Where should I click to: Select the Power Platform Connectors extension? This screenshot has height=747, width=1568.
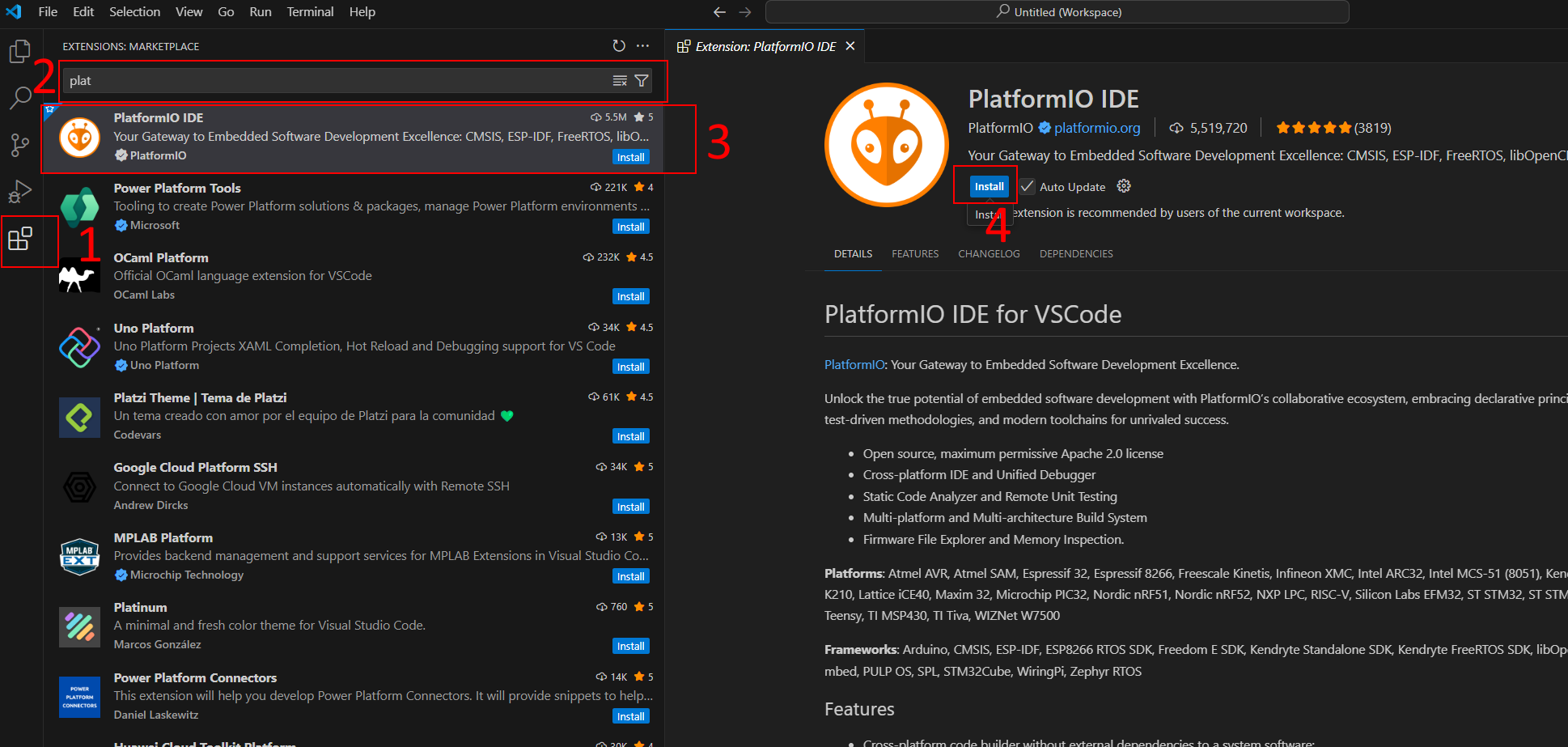[354, 697]
